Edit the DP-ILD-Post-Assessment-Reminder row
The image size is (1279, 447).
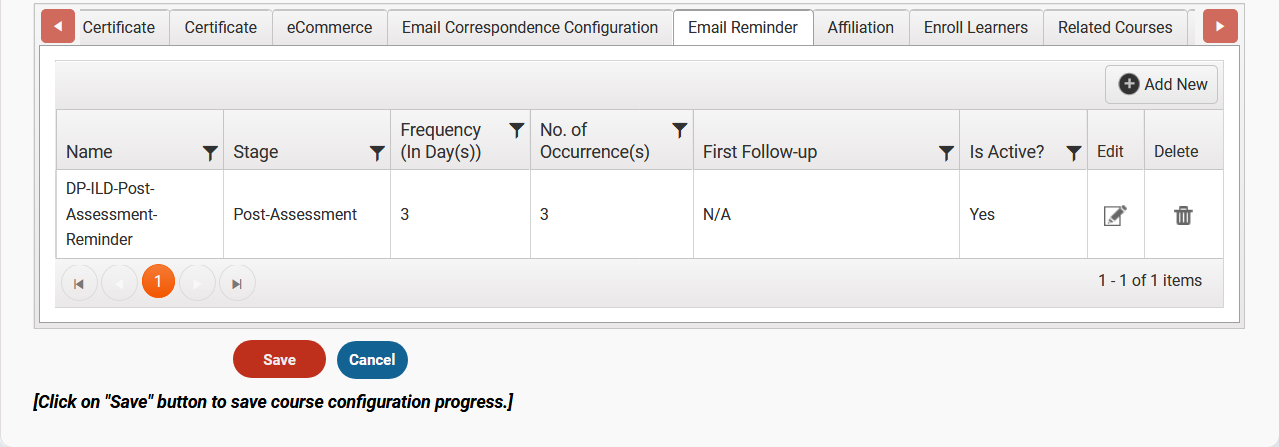[x=1115, y=215]
